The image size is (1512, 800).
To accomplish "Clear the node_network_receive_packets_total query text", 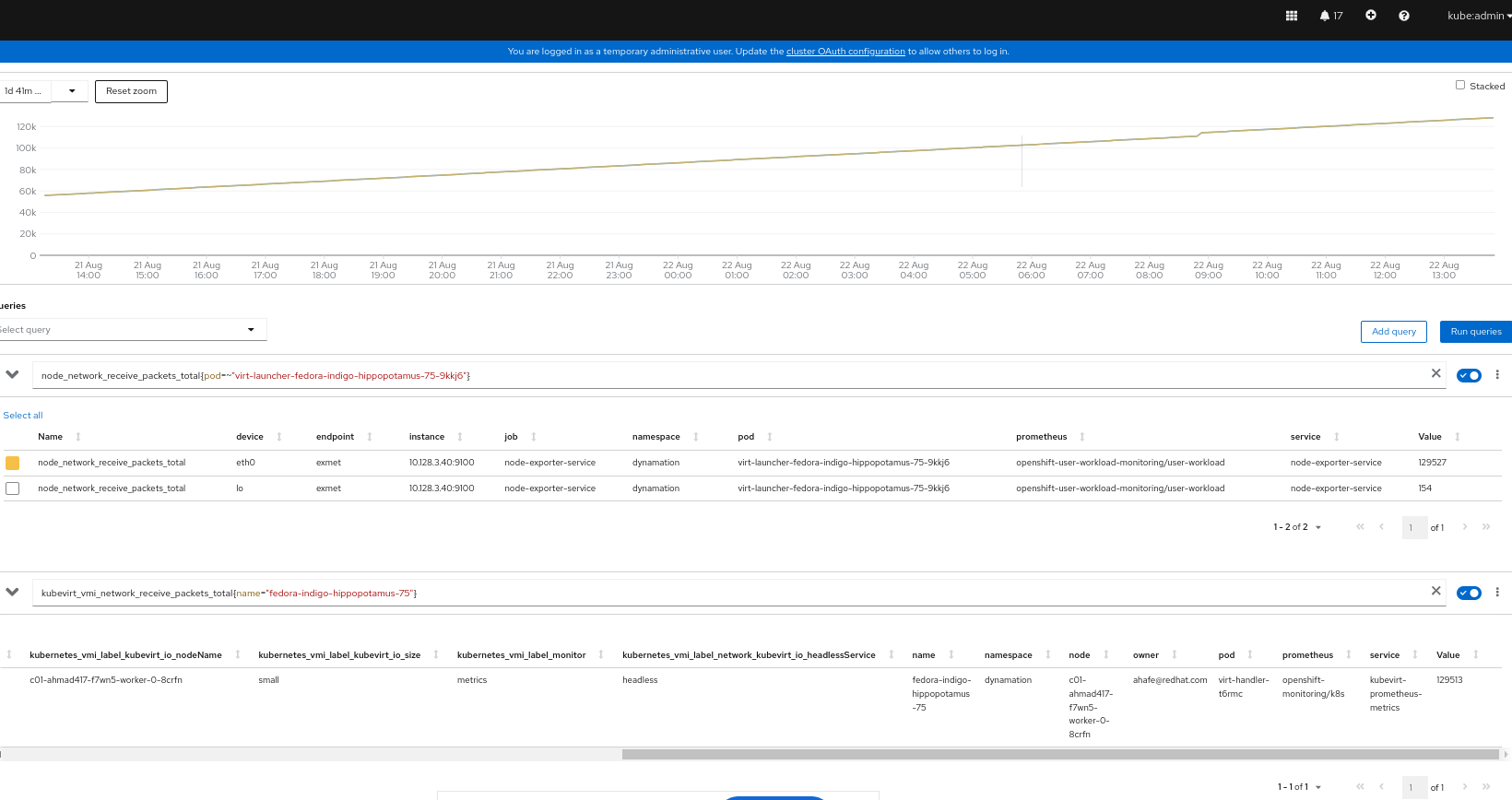I will click(1435, 373).
